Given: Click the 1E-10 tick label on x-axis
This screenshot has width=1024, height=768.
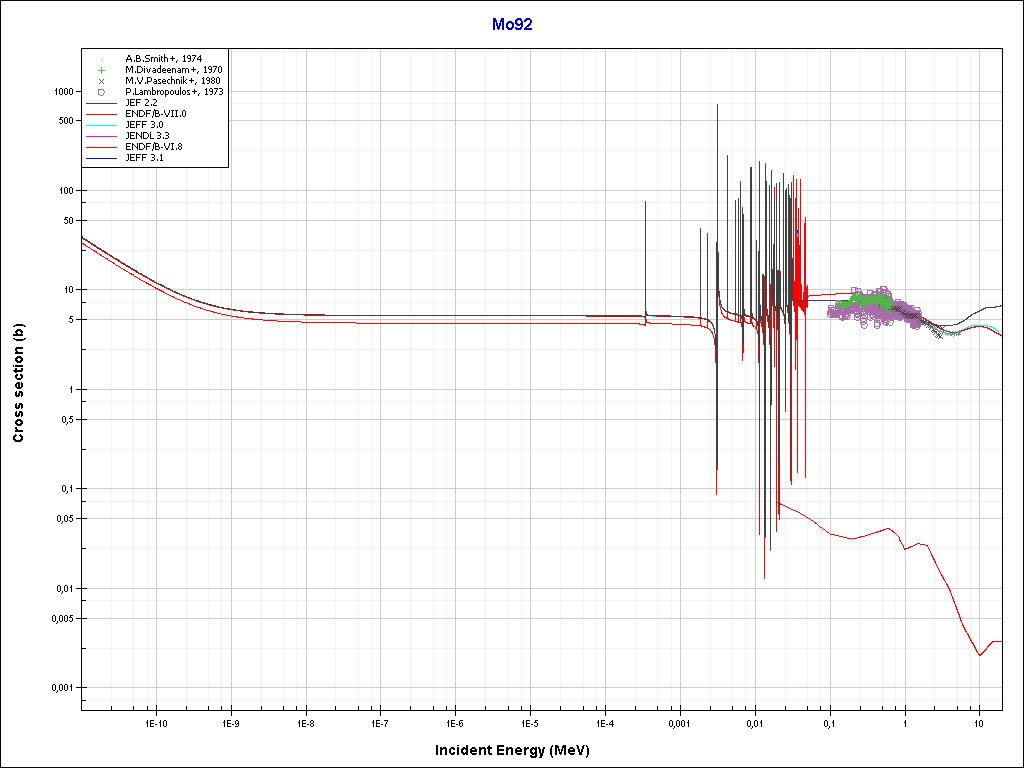Looking at the screenshot, I should click(154, 722).
